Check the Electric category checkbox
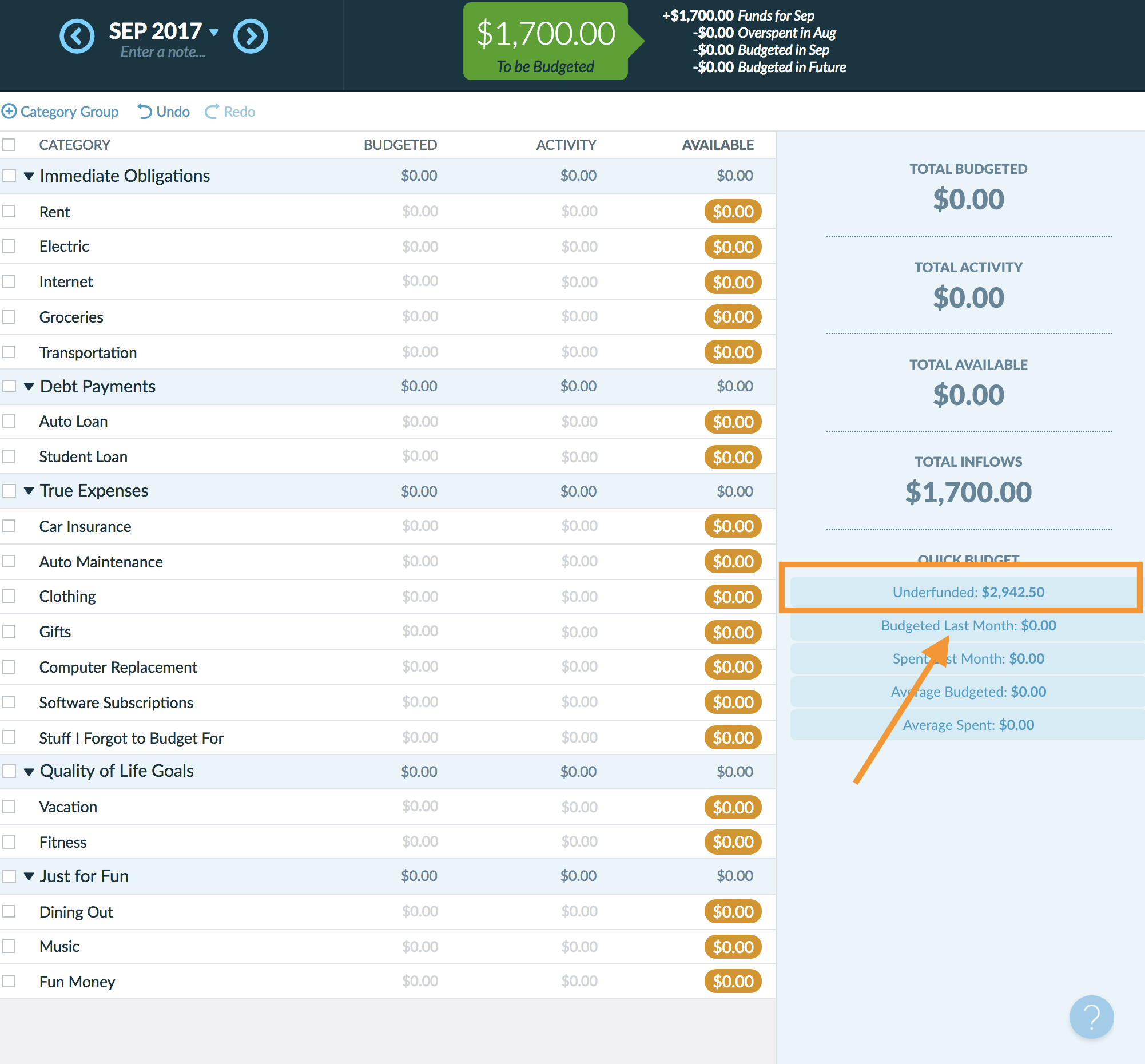The image size is (1145, 1064). pos(9,247)
